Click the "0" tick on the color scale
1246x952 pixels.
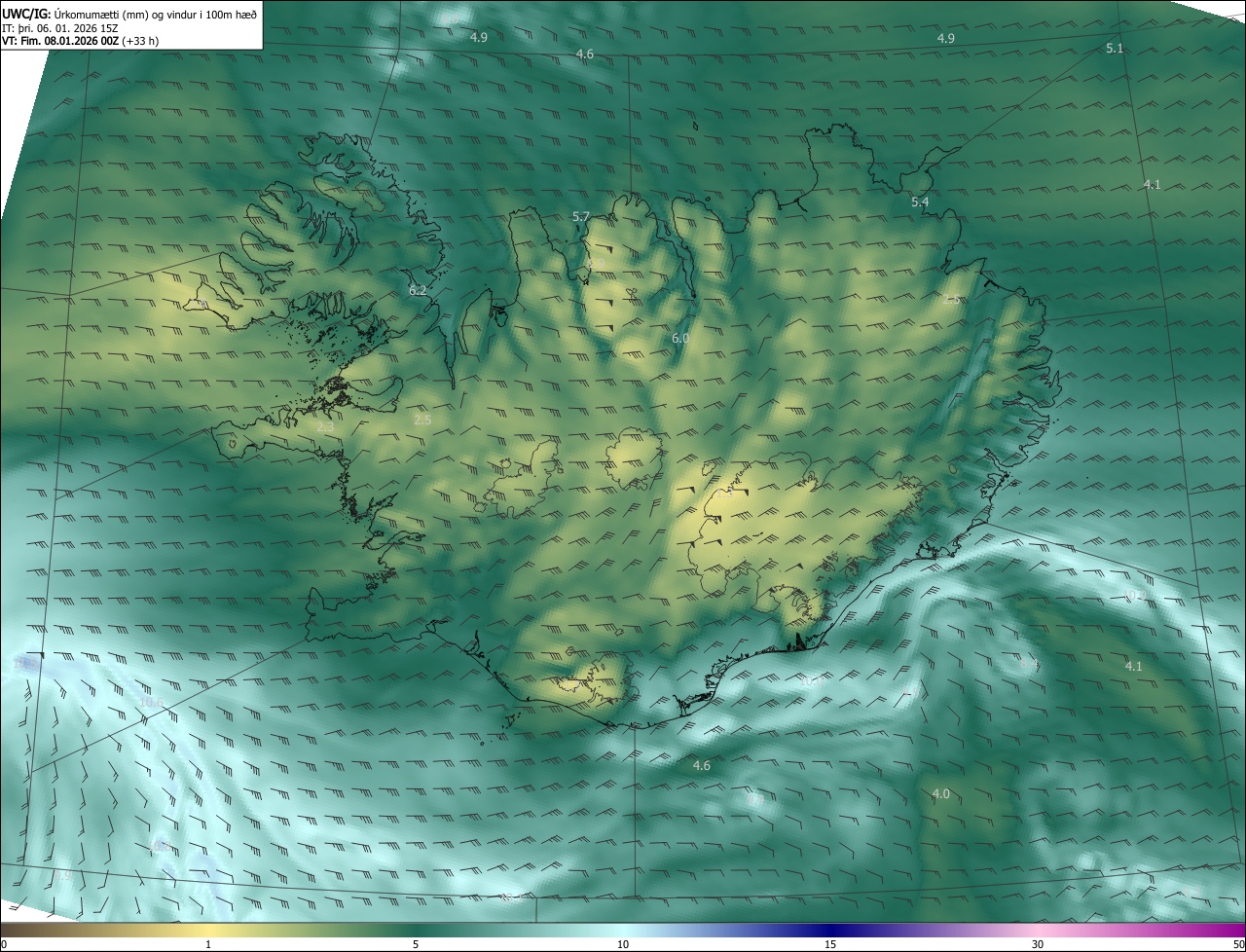coord(4,944)
